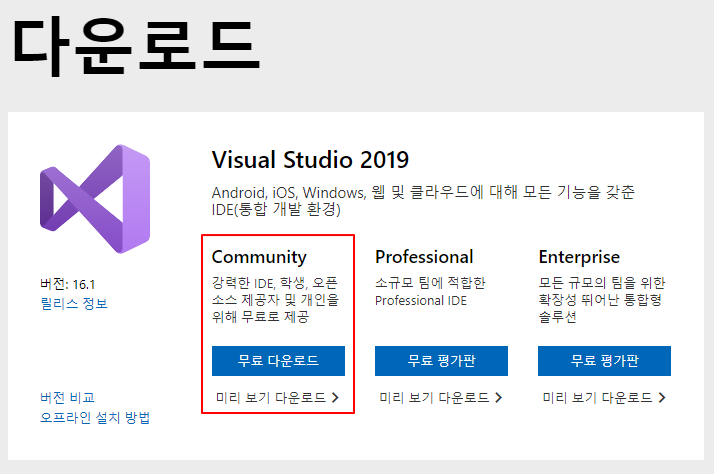Open Enterprise 미리 보기 다운로드 link
The width and height of the screenshot is (714, 474).
click(x=604, y=398)
